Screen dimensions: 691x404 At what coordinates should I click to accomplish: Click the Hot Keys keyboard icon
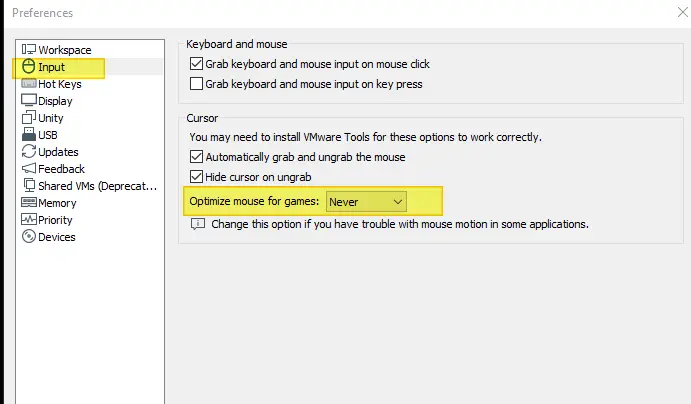[x=29, y=83]
